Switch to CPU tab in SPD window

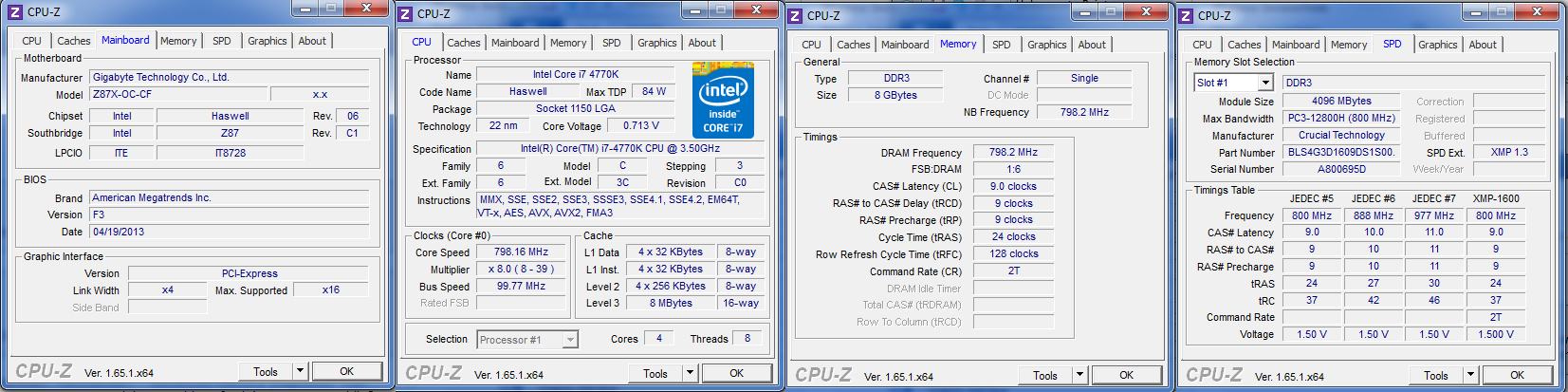tap(1202, 45)
